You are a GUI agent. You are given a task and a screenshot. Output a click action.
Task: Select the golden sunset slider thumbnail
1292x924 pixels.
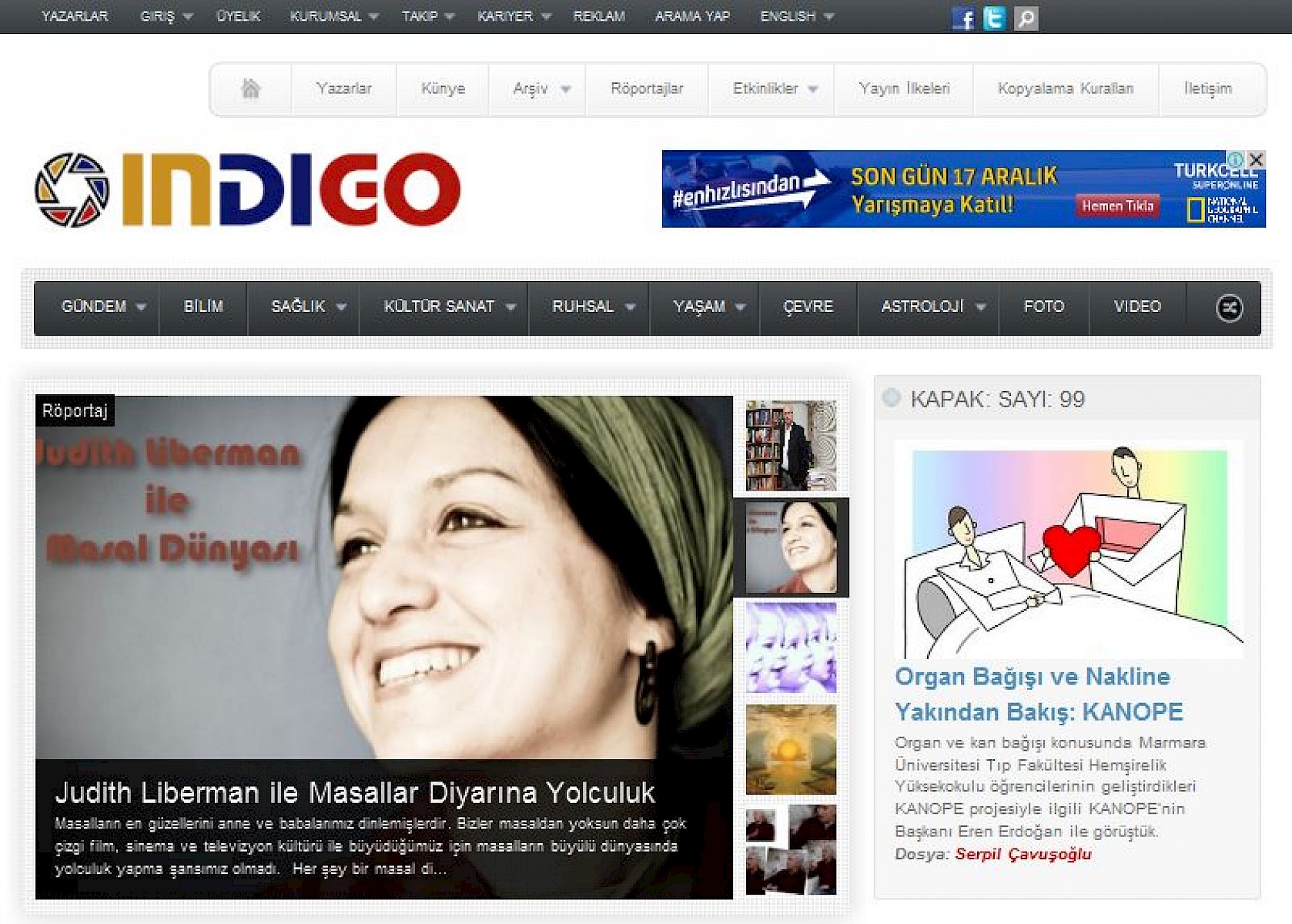click(791, 749)
